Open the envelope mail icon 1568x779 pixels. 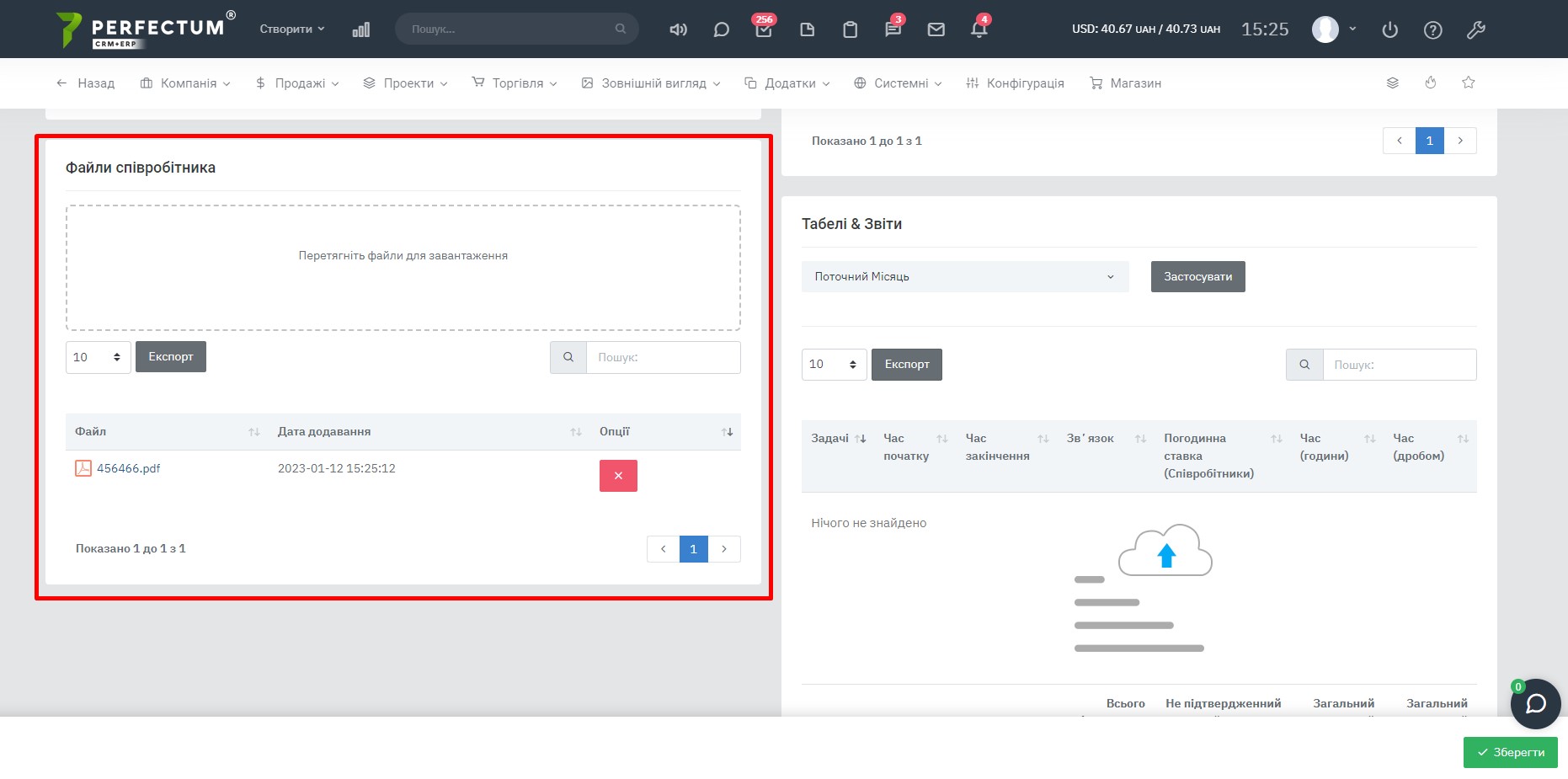[x=936, y=29]
